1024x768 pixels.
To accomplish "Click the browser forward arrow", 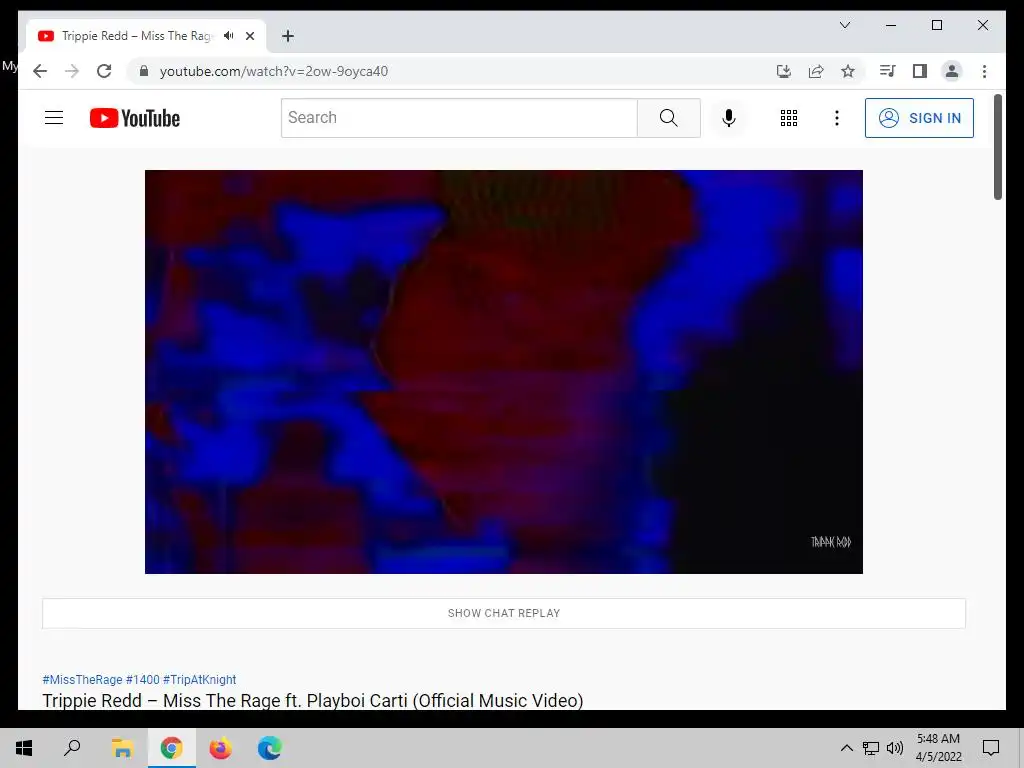I will coord(72,71).
